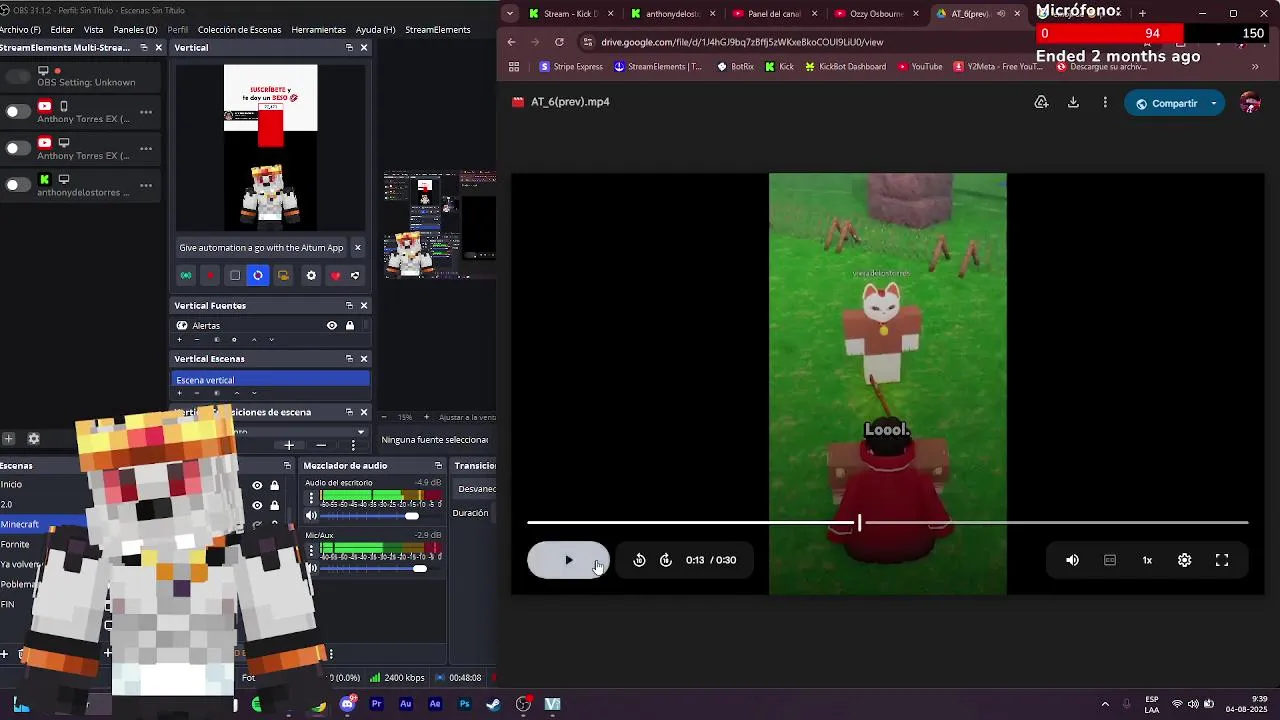Open options for first Anthony Torres EX
1280x720 pixels.
click(x=146, y=112)
